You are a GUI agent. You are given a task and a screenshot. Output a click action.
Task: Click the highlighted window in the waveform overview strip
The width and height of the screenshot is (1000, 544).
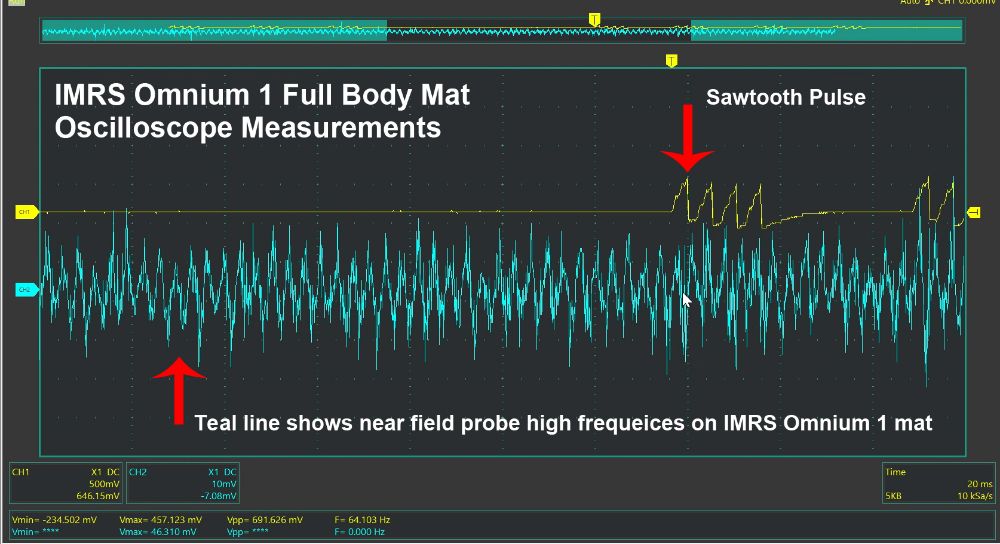539,30
